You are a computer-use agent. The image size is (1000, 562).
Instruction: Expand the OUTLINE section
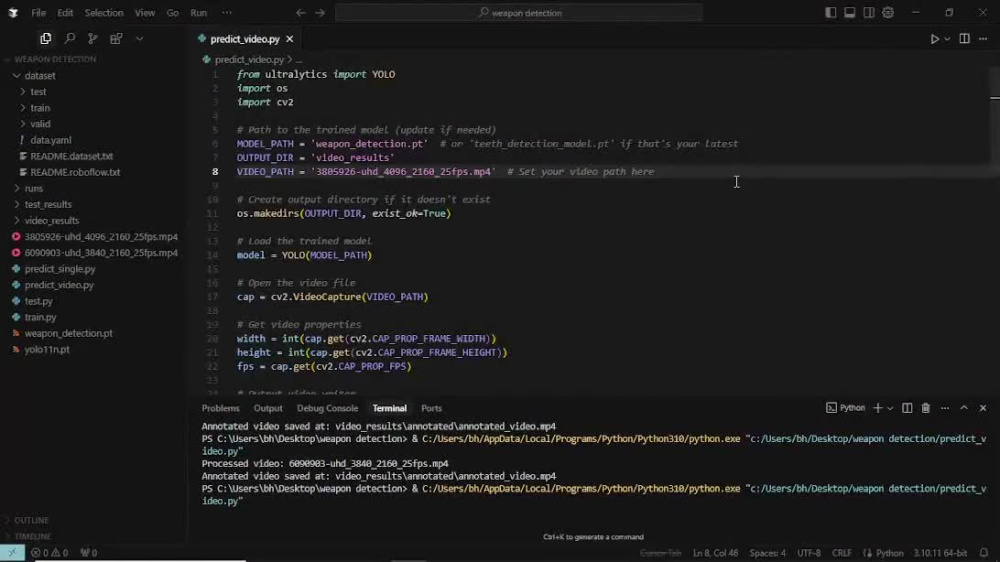[94, 520]
